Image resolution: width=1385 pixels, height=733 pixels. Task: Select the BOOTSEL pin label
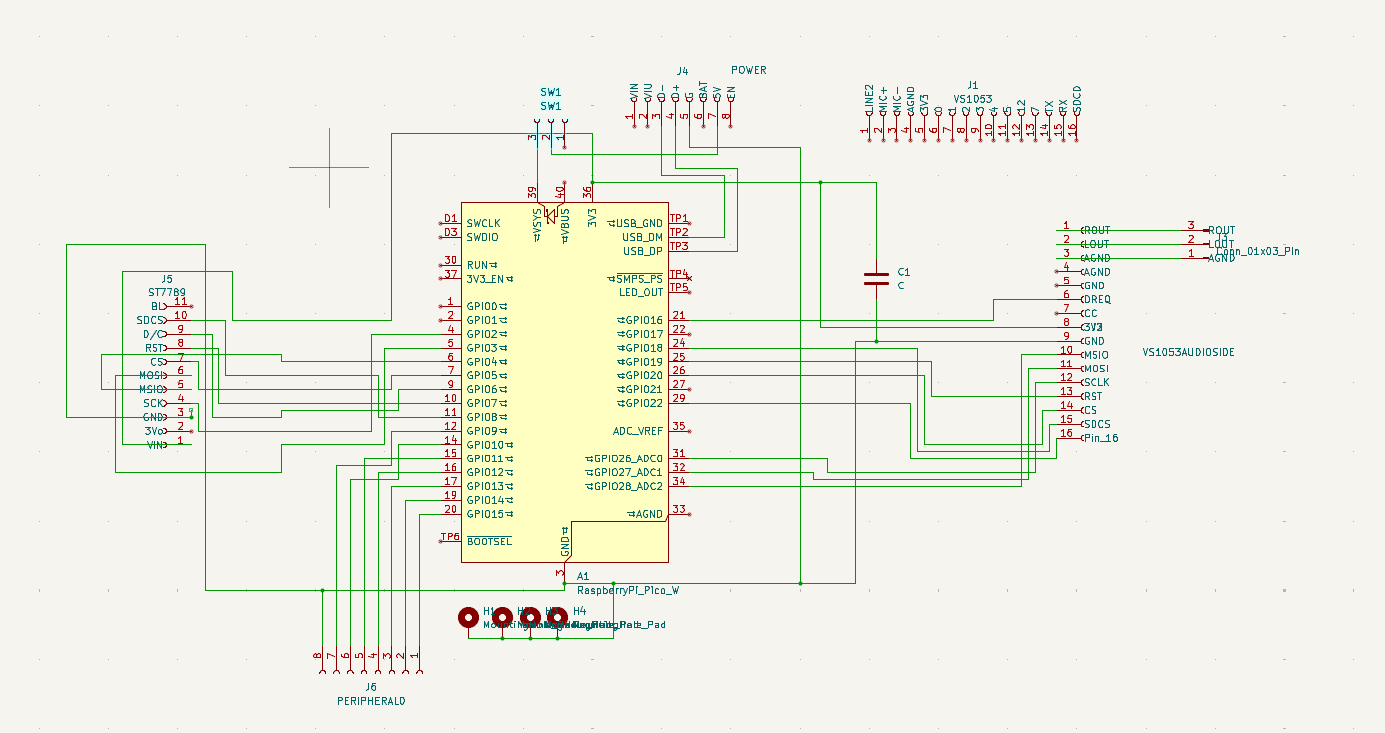pyautogui.click(x=489, y=542)
